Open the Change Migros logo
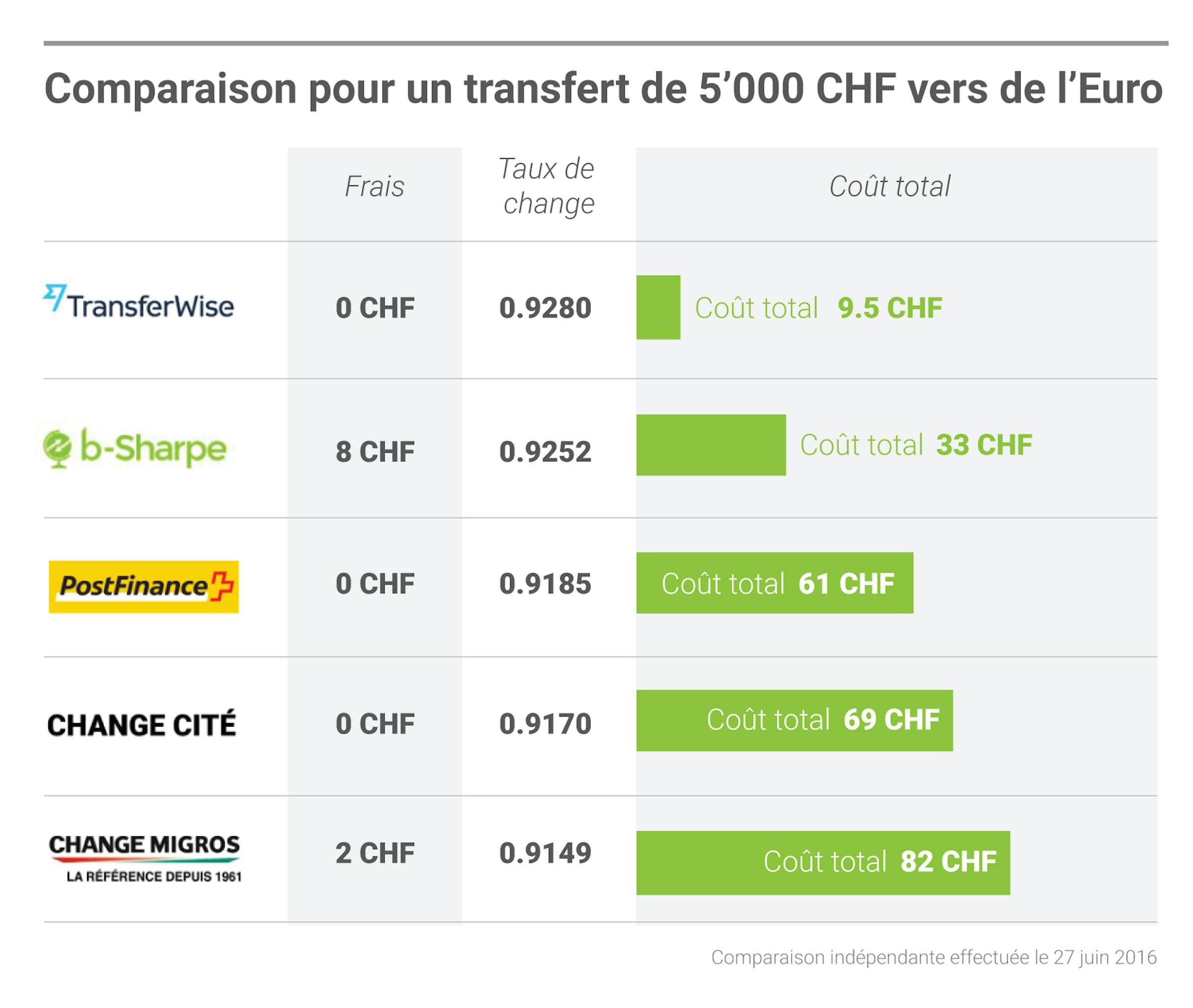Viewport: 1193px width, 1008px height. click(145, 857)
